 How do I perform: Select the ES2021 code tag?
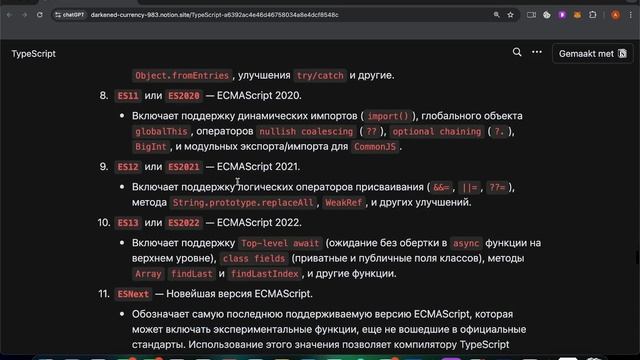click(x=184, y=167)
